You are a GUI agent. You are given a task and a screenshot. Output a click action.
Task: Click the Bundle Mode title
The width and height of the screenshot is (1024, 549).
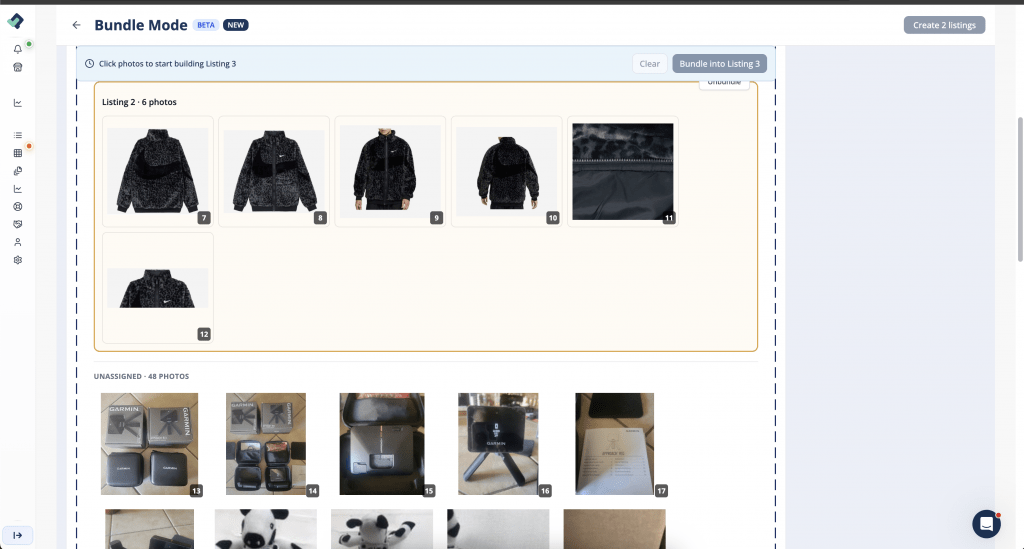[x=140, y=25]
